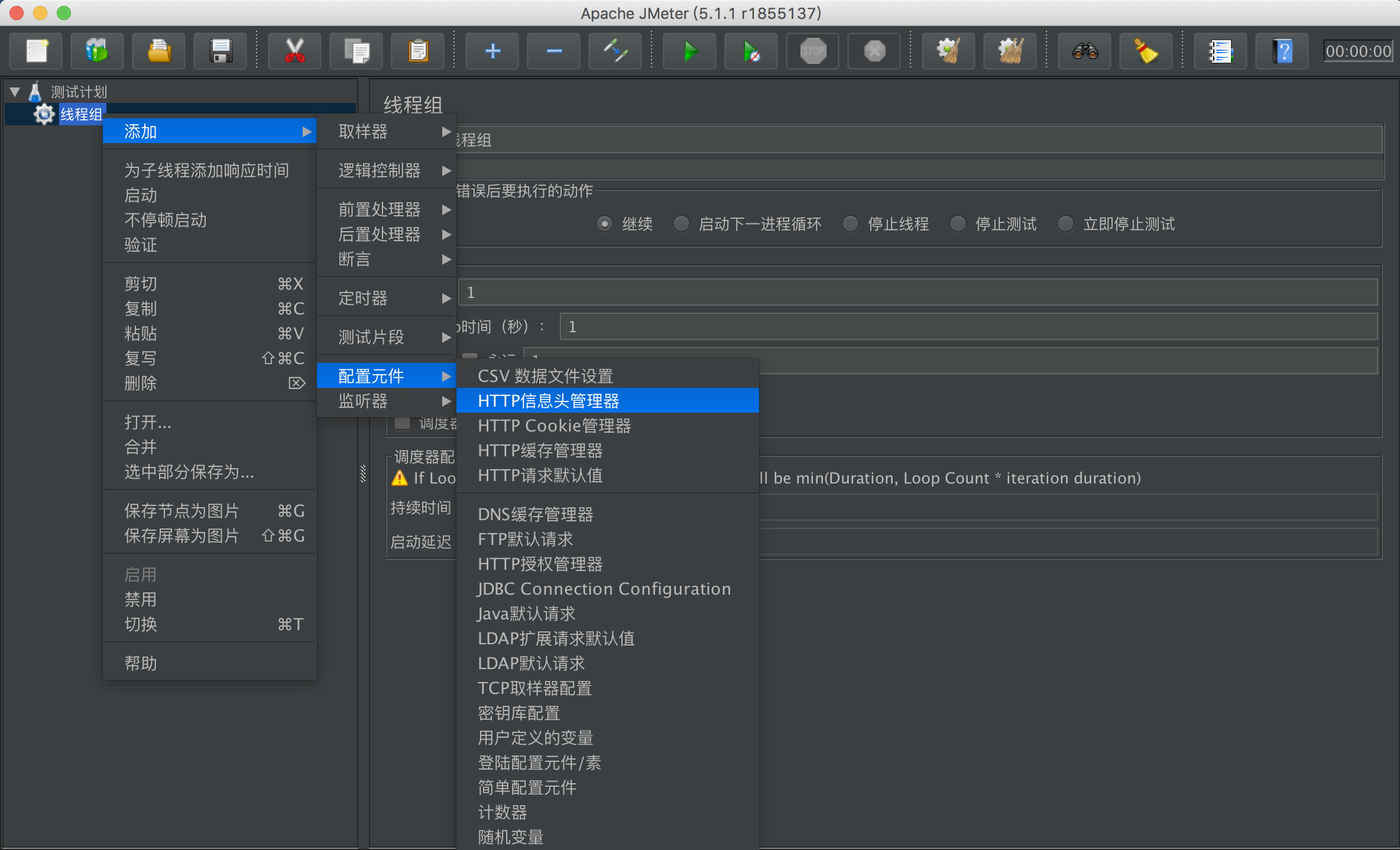Choose CSV 数据文件设置 menu item
Screen dimensions: 1400x850
(x=608, y=376)
